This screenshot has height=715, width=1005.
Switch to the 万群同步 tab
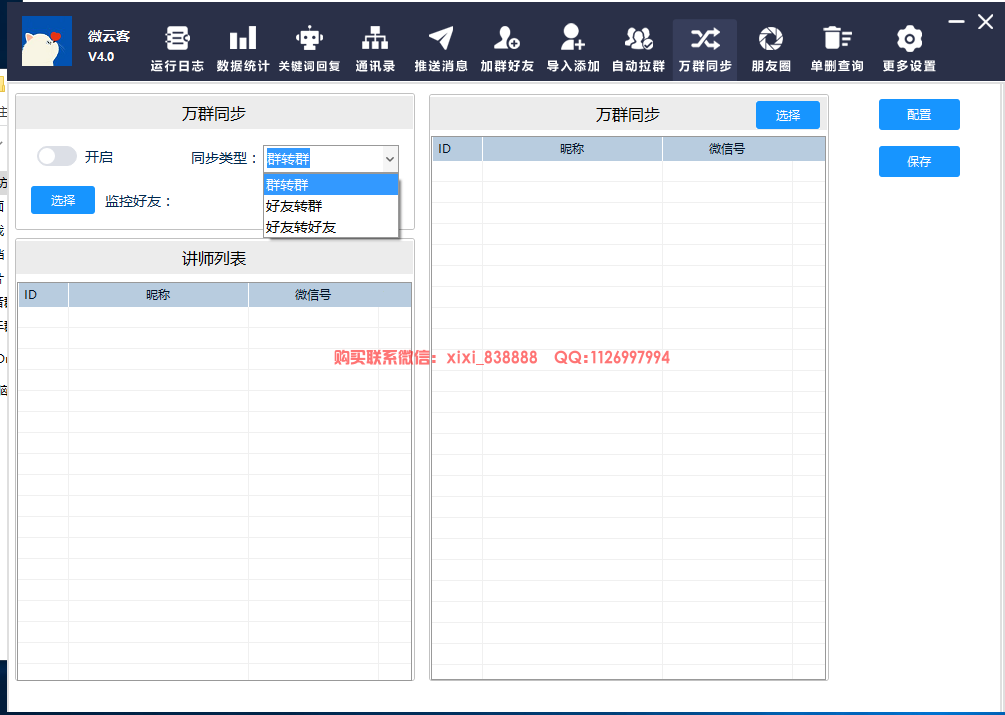tap(705, 48)
